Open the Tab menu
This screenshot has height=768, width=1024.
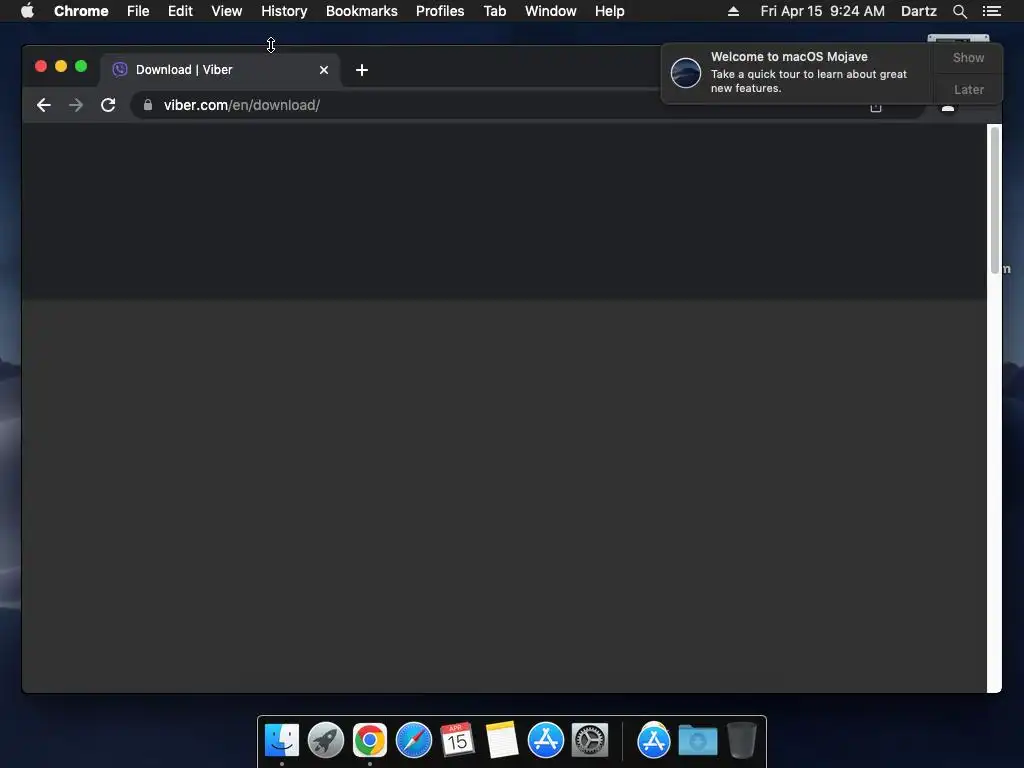click(495, 11)
